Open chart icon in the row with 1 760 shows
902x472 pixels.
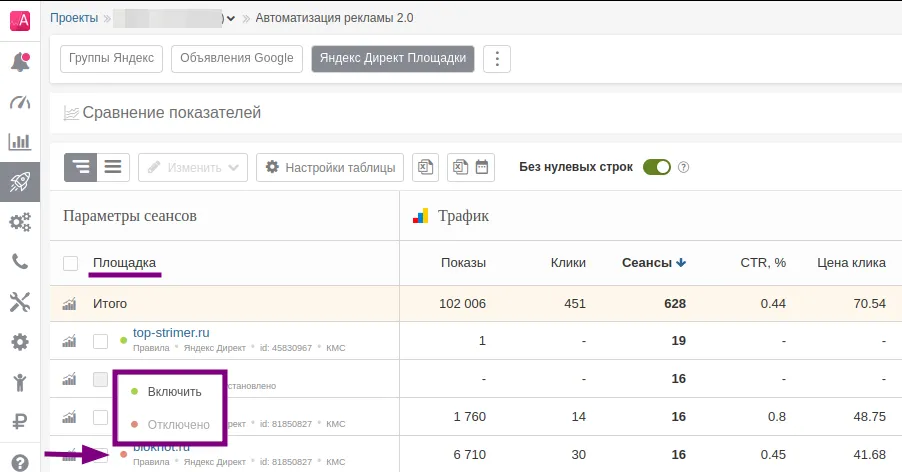tap(70, 417)
